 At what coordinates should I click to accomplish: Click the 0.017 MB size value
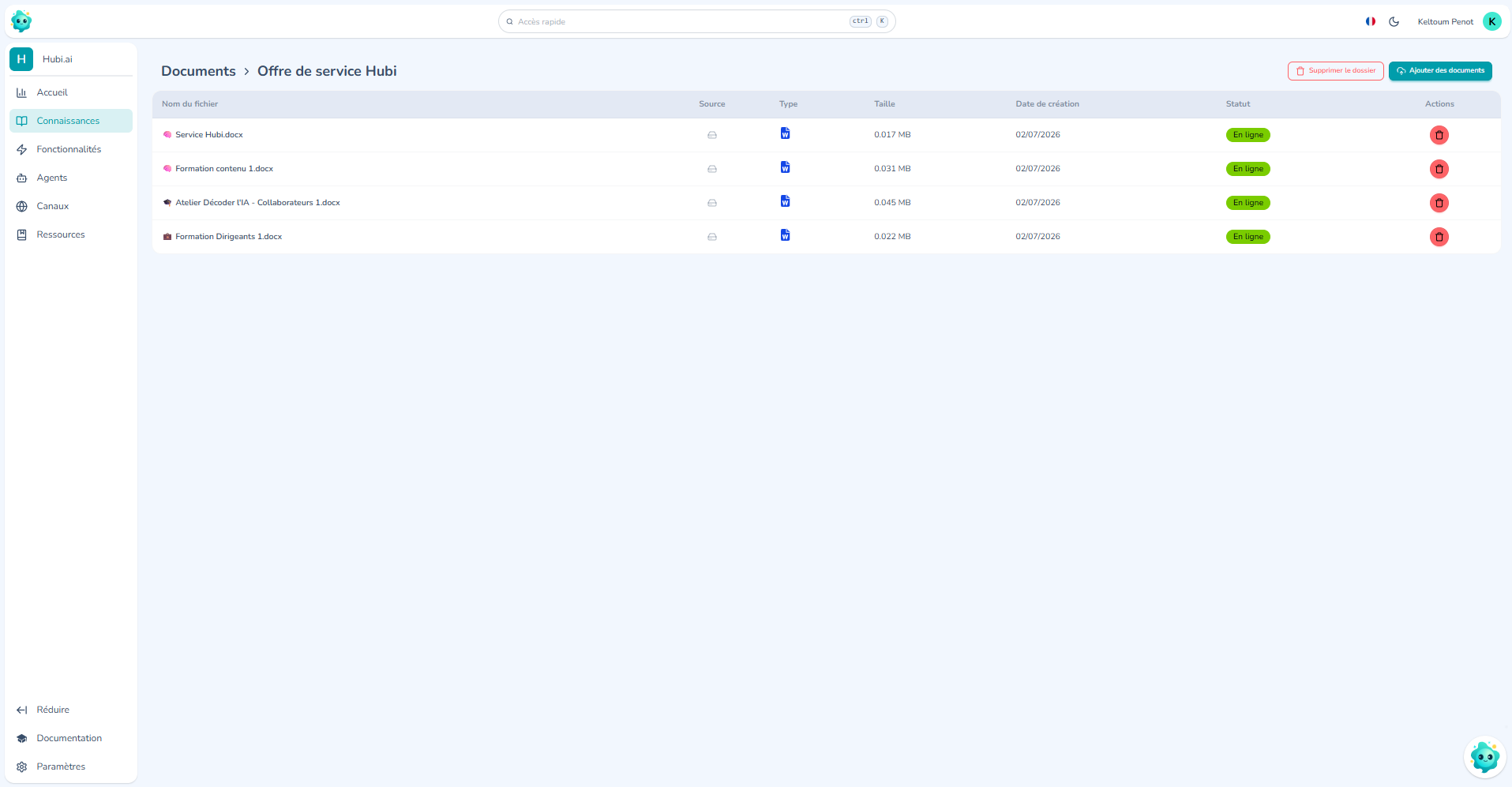point(892,135)
